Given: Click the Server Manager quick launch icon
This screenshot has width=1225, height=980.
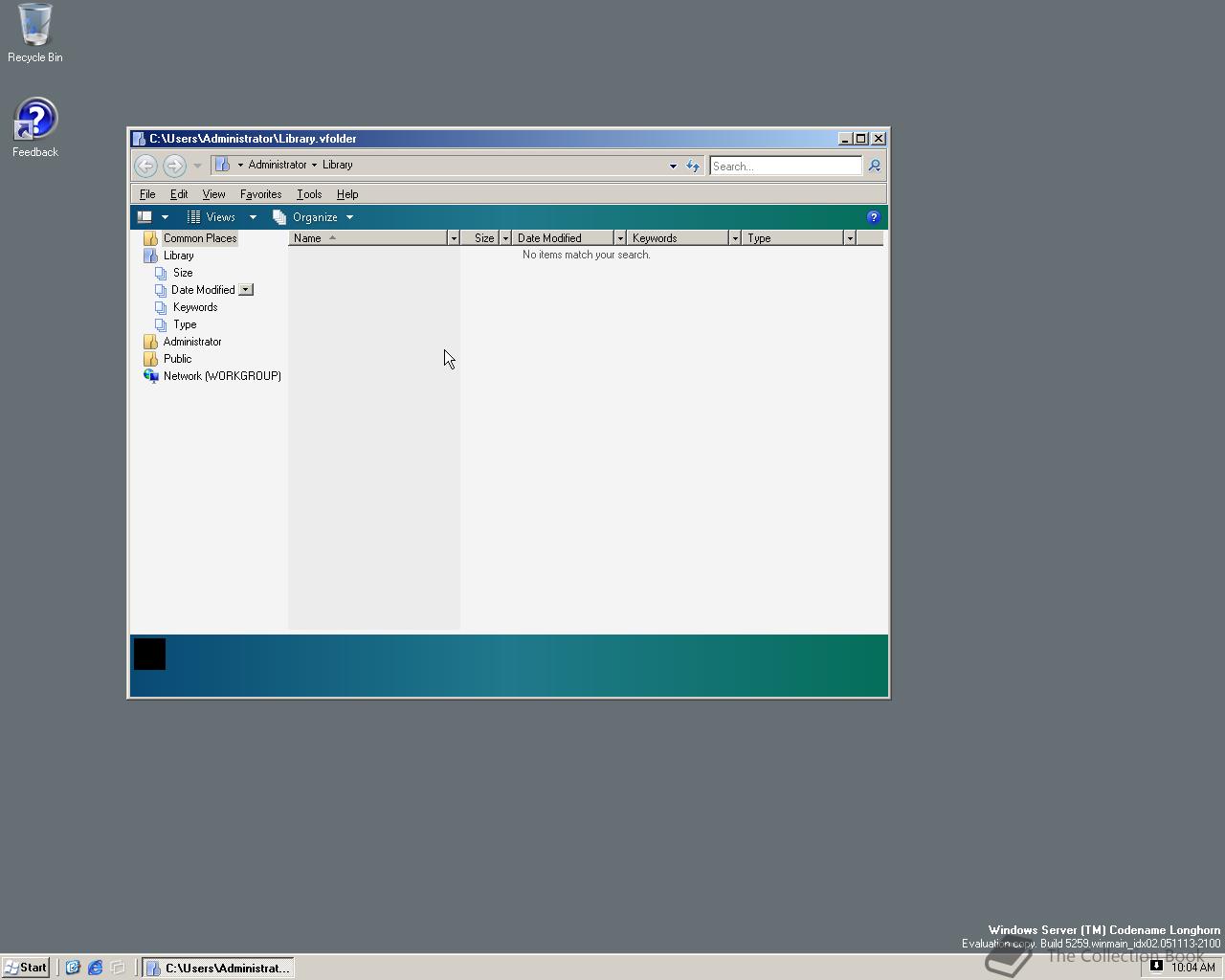Looking at the screenshot, I should tap(73, 968).
